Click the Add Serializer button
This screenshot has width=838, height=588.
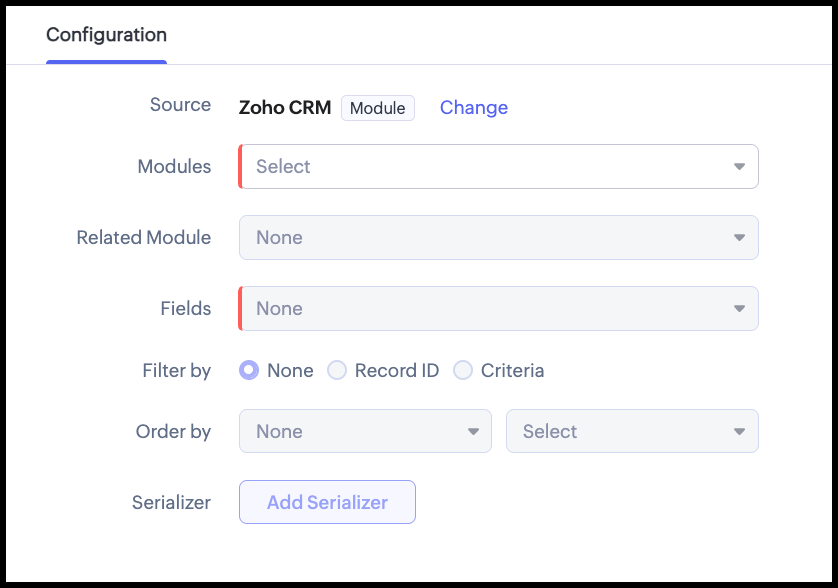(x=327, y=503)
